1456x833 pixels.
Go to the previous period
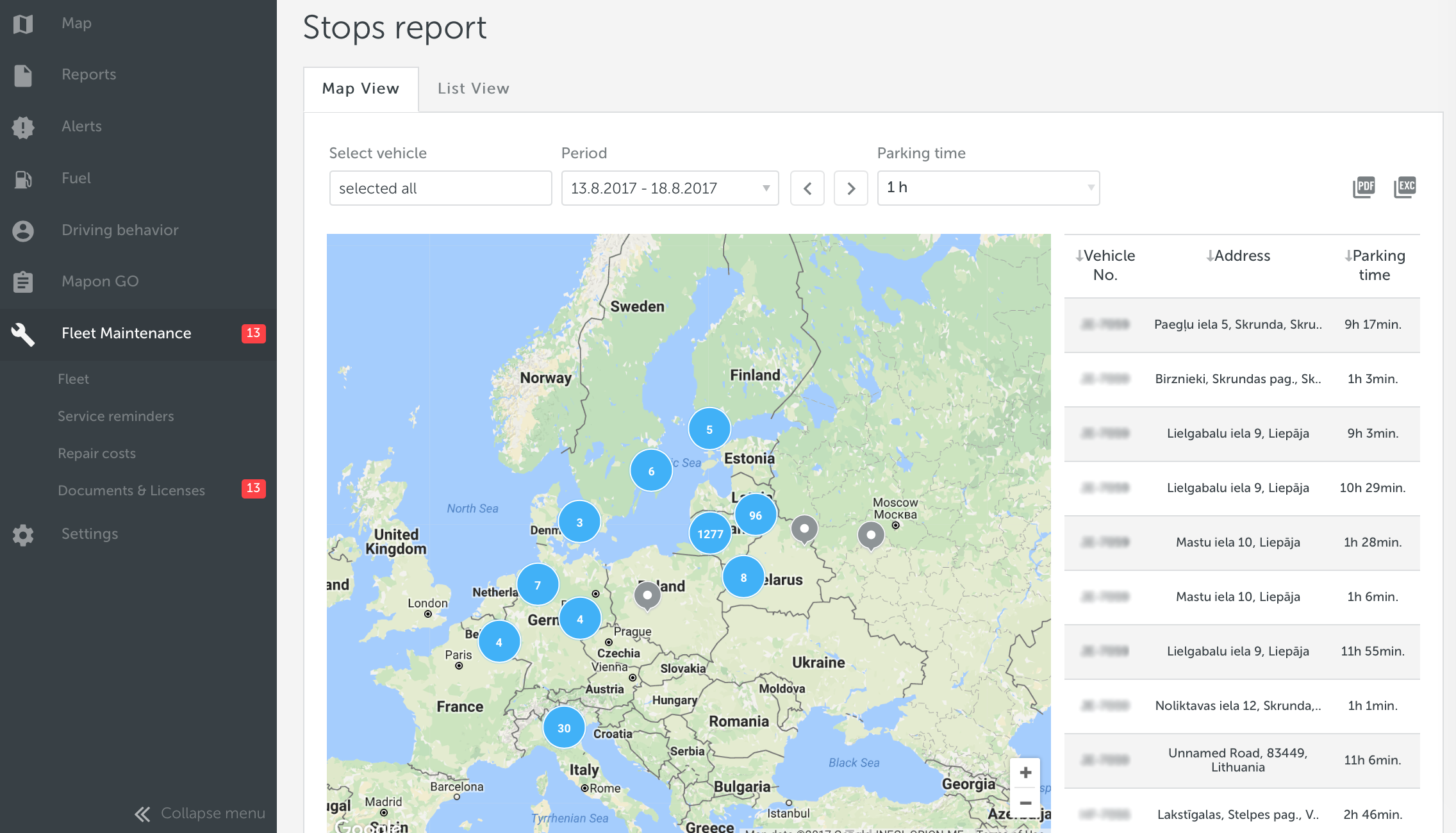coord(807,188)
